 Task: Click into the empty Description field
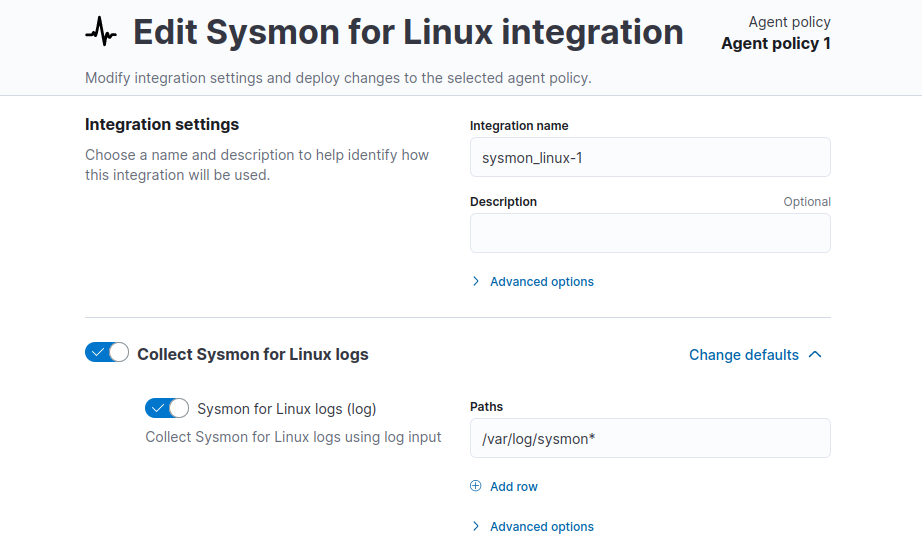tap(650, 233)
